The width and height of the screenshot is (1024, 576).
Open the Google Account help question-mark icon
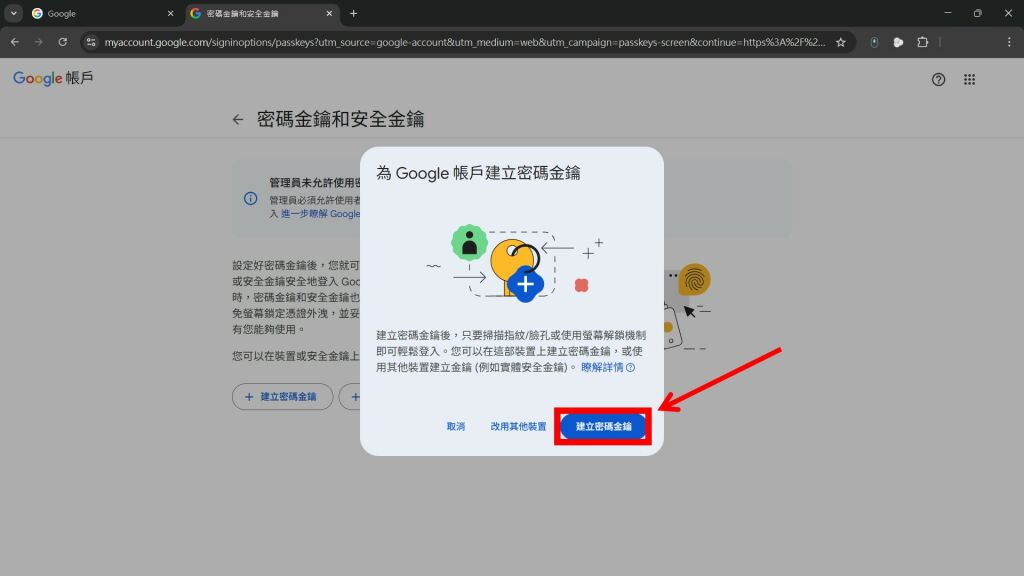[938, 80]
